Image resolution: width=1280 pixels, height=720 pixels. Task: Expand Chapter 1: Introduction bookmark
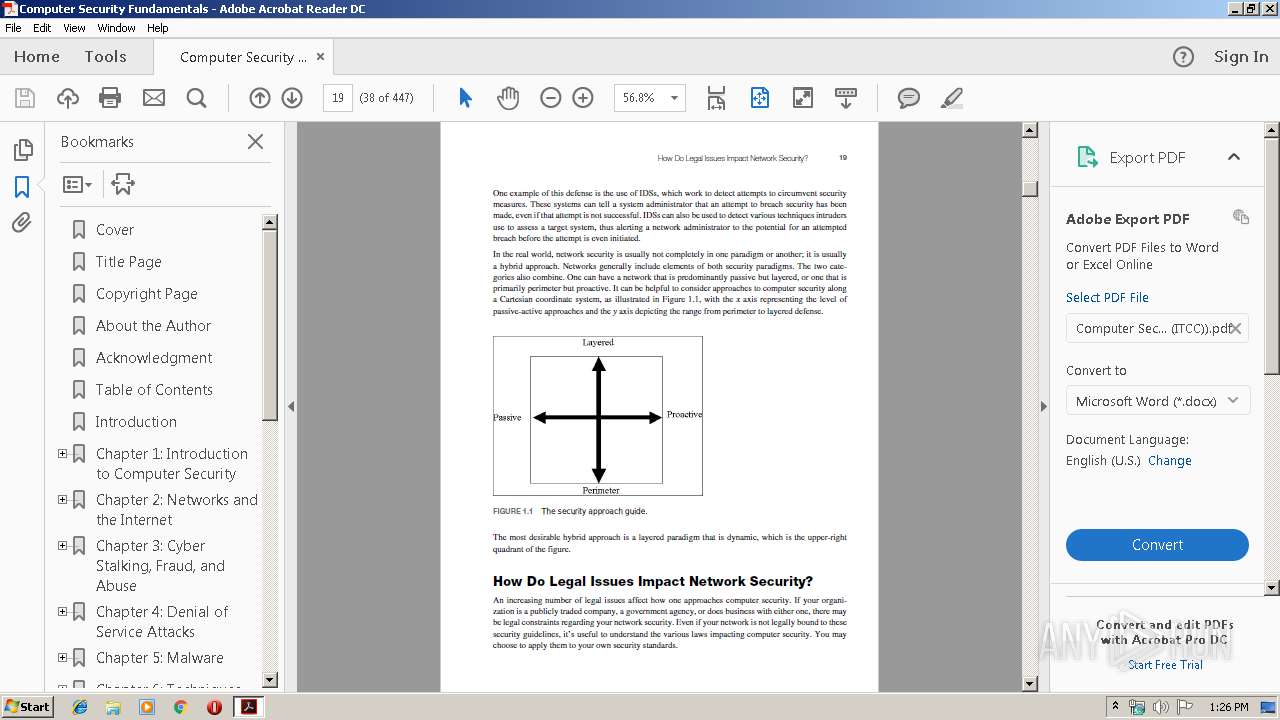pyautogui.click(x=62, y=454)
